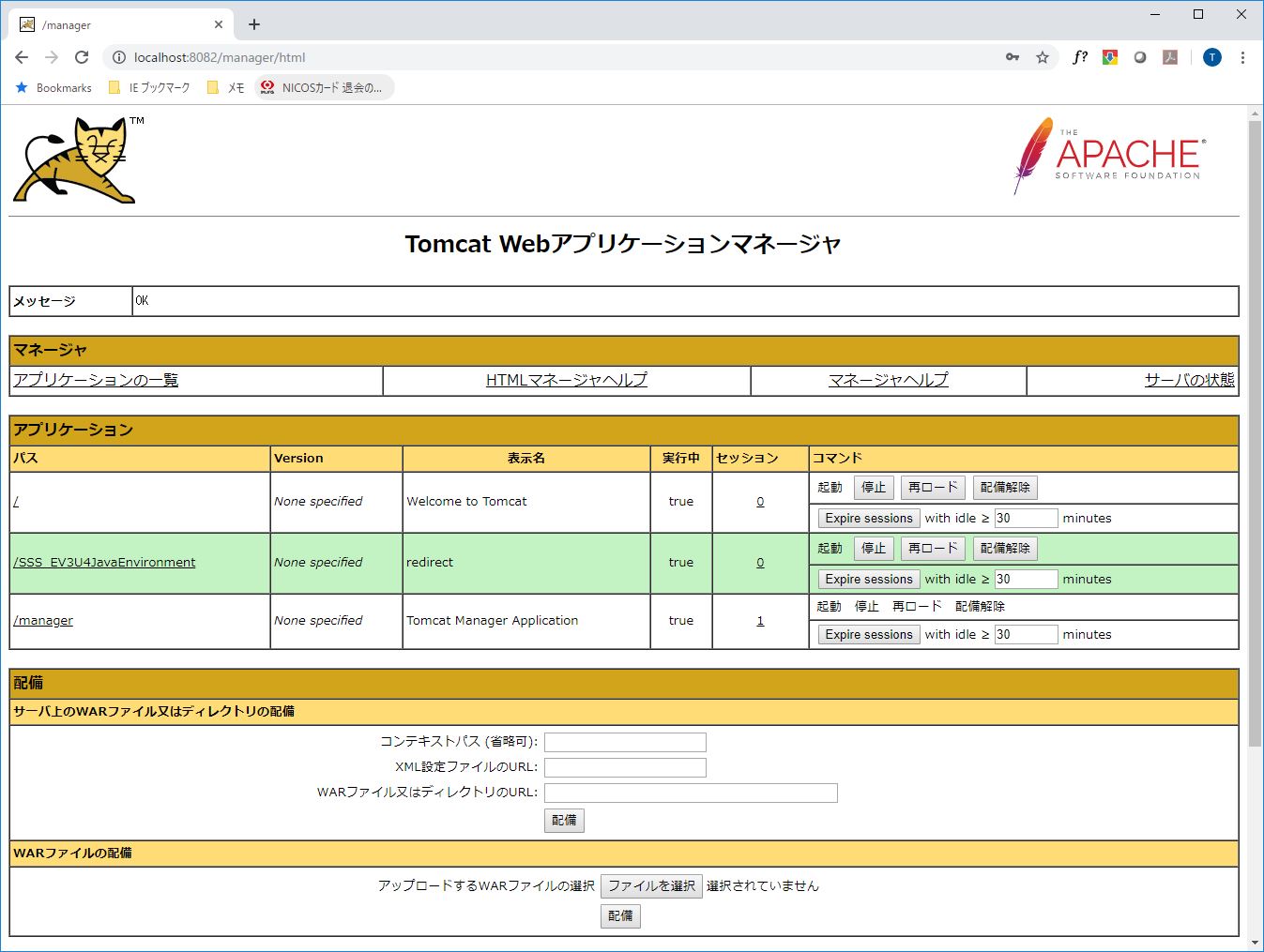Click the page vertical scrollbar thumb

point(1255,433)
